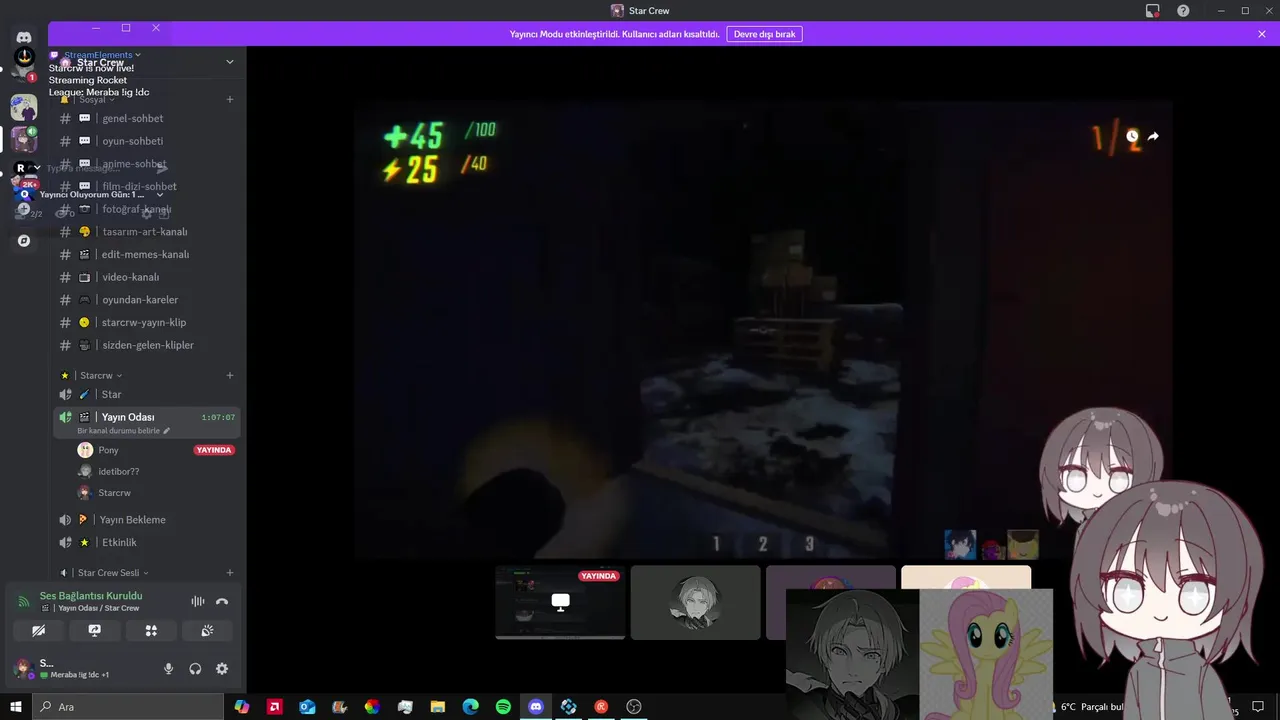Viewport: 1280px width, 720px height.
Task: Add a channel to Sosyal category
Action: pos(230,99)
